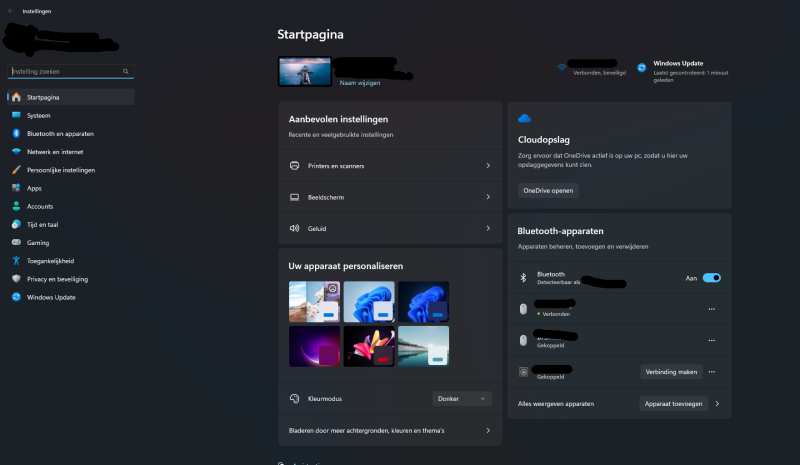Click the OneDrive openen button
This screenshot has width=800, height=465.
[x=548, y=190]
